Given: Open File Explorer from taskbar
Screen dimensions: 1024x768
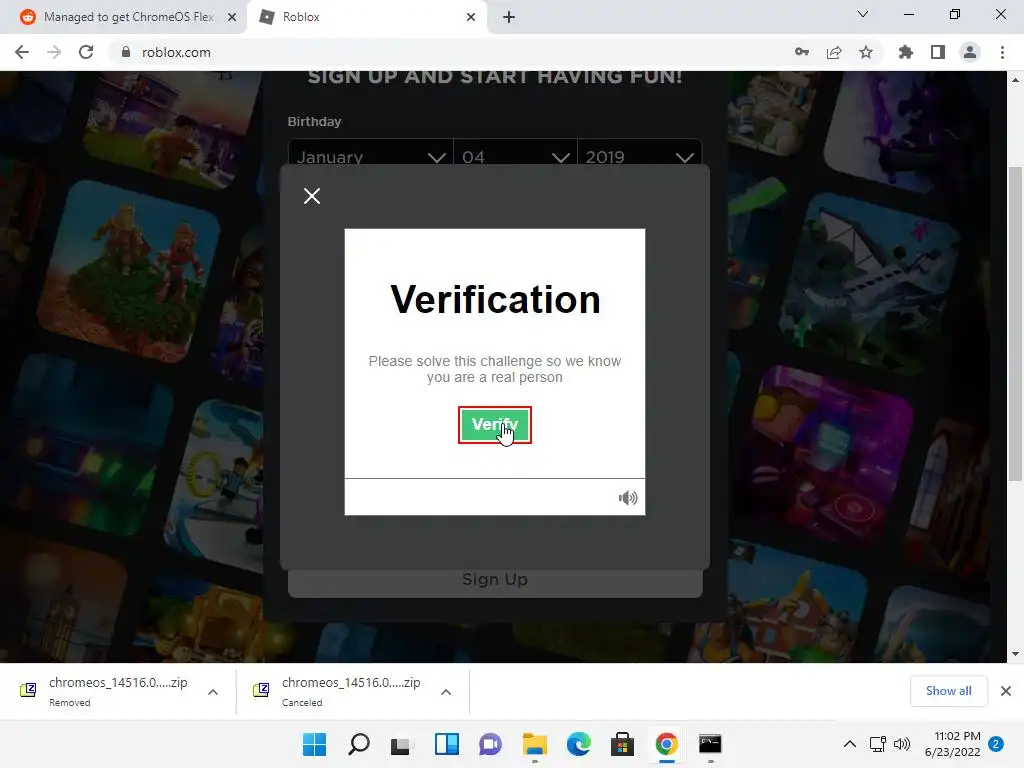Looking at the screenshot, I should pyautogui.click(x=535, y=744).
